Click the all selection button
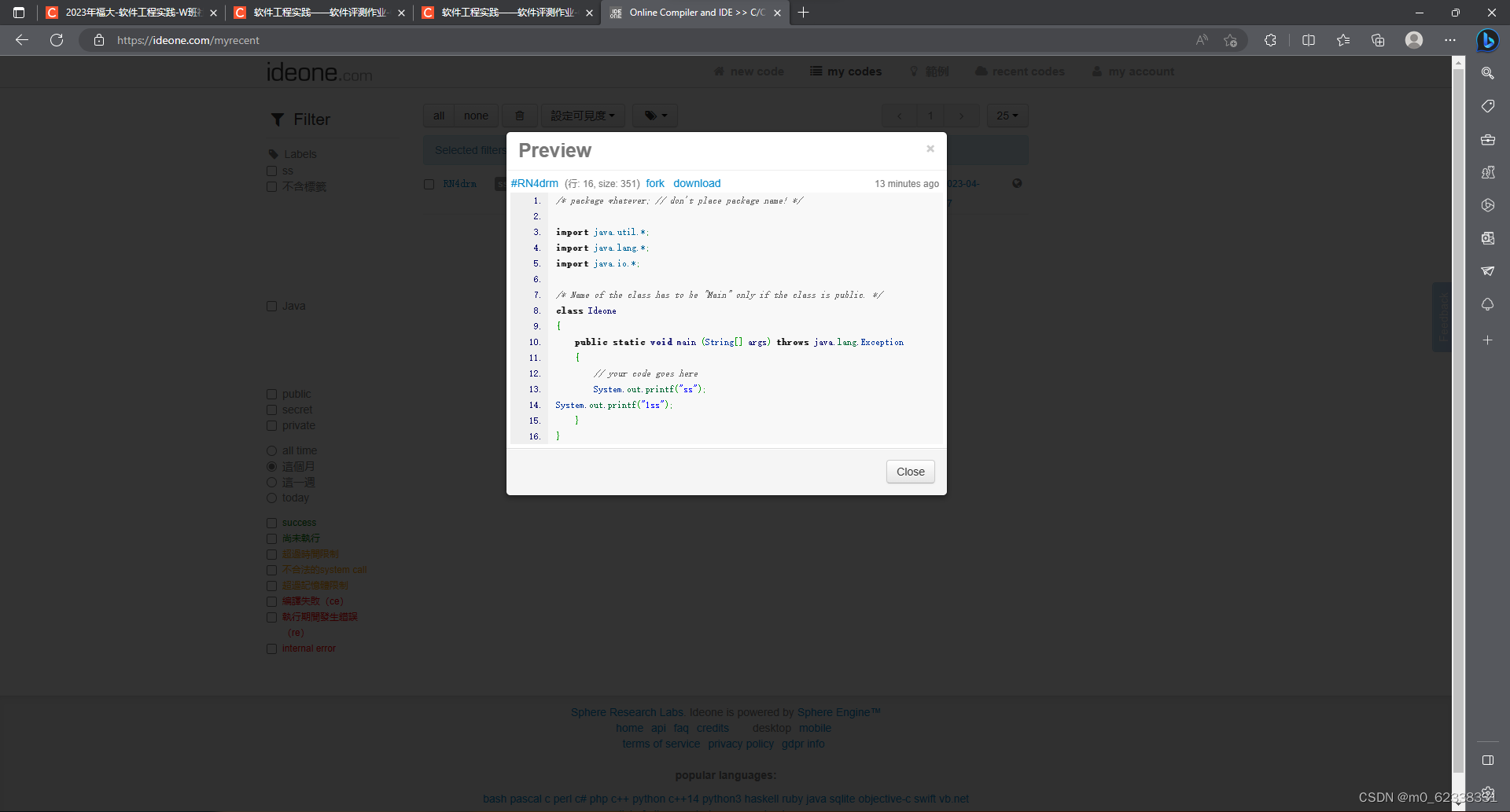The image size is (1510, 812). coord(439,116)
